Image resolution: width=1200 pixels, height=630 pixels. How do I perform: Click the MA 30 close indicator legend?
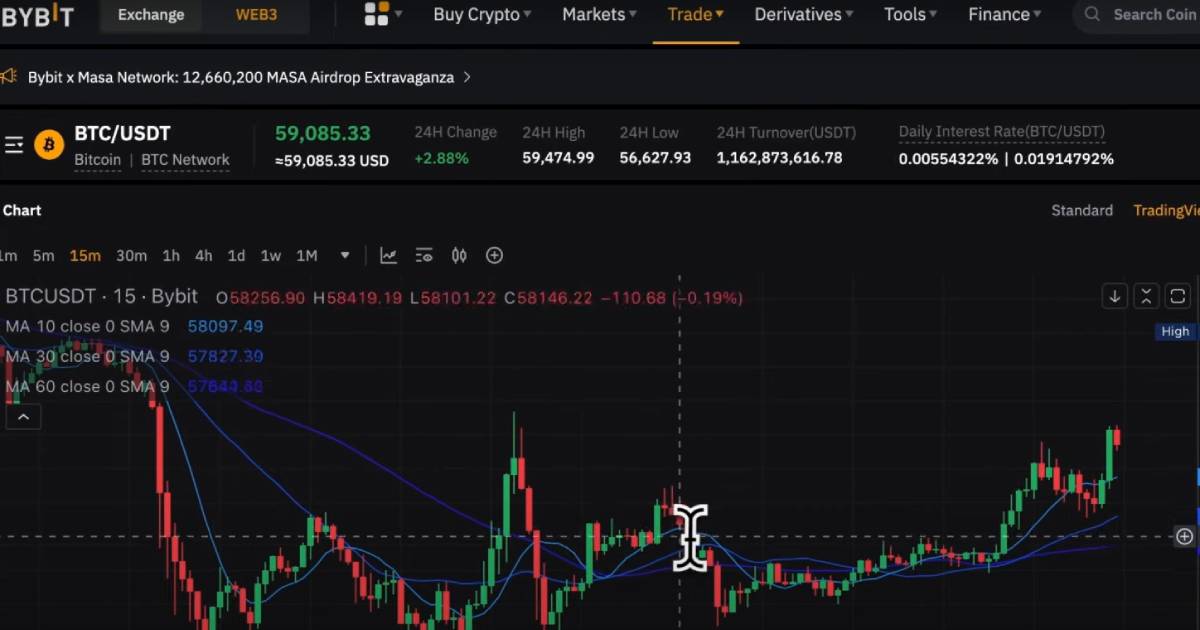[87, 356]
